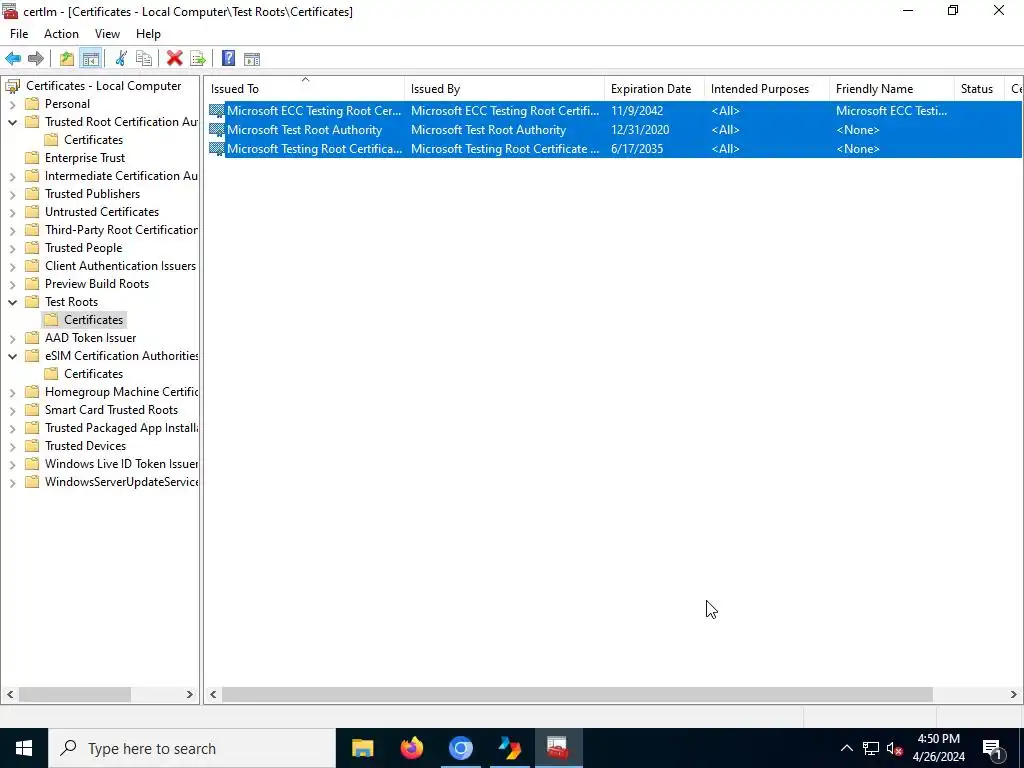Image resolution: width=1024 pixels, height=768 pixels.
Task: Click the muted volume tray icon
Action: coord(895,748)
